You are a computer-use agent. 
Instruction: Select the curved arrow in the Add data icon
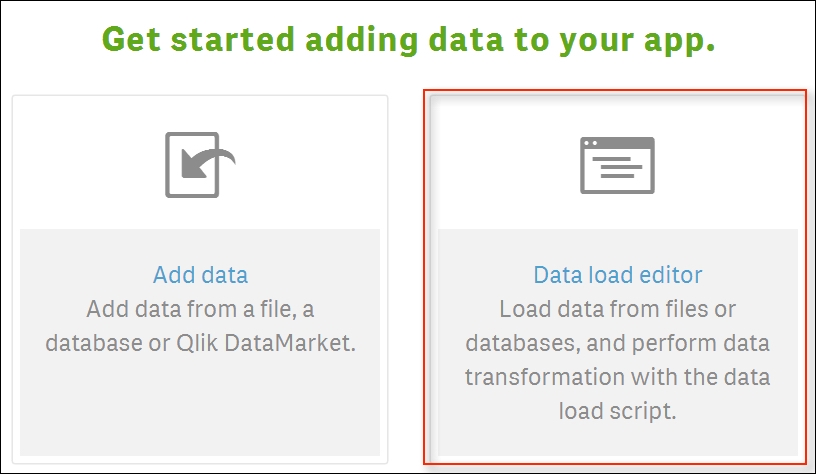[209, 163]
